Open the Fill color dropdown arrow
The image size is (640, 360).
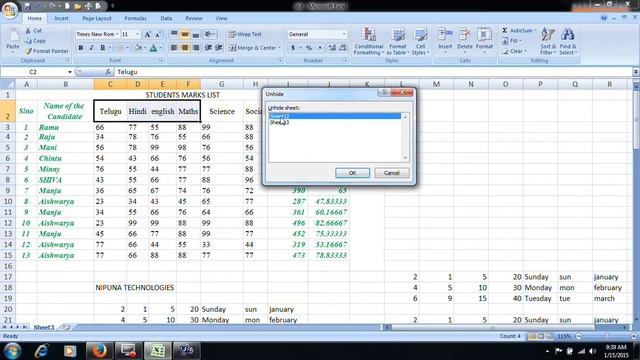click(145, 48)
